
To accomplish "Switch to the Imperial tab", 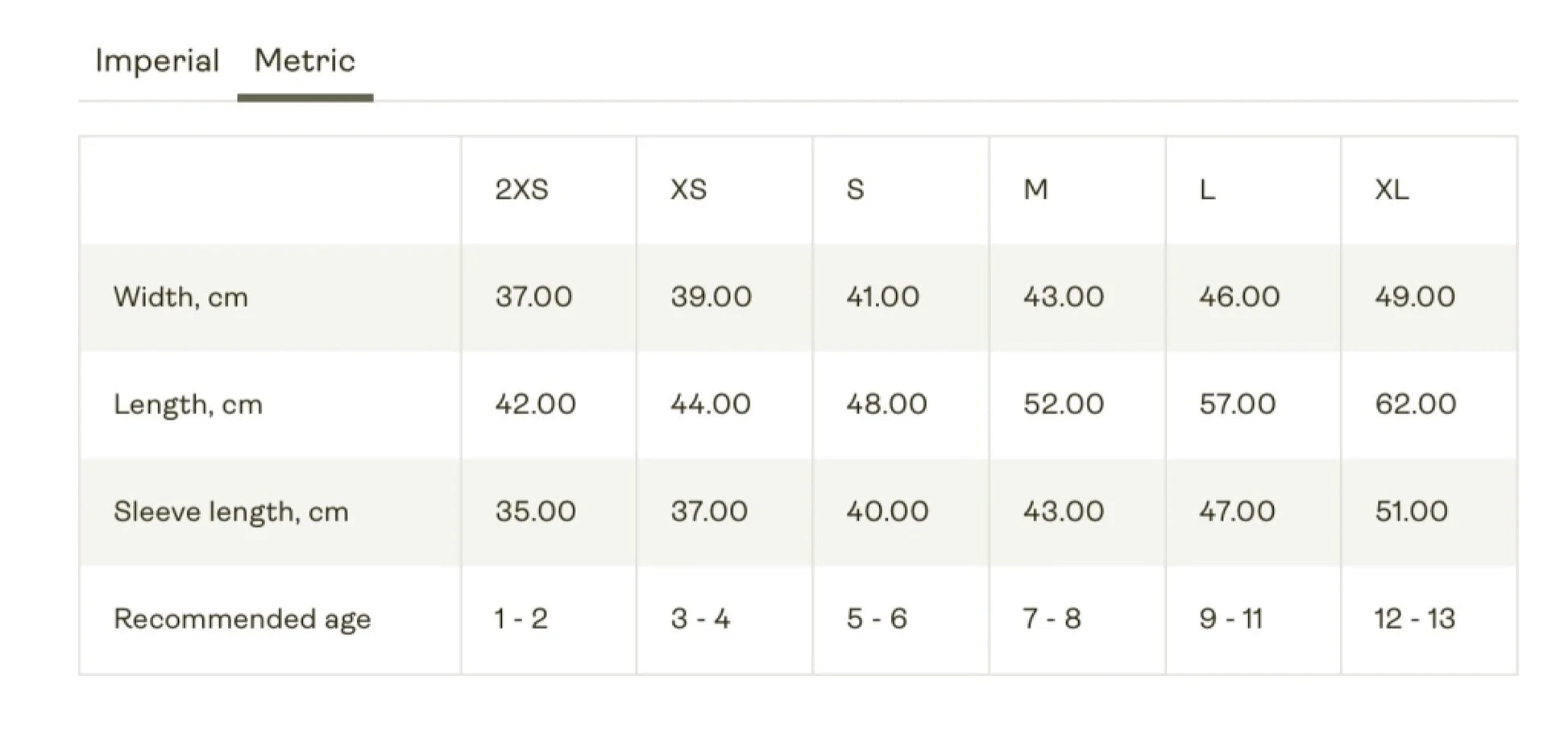I will coord(157,61).
